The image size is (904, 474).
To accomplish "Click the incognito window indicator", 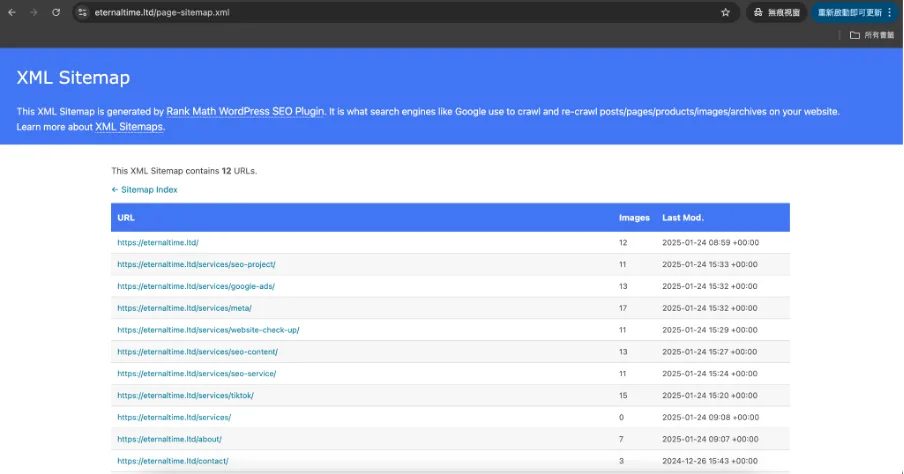I will [777, 12].
